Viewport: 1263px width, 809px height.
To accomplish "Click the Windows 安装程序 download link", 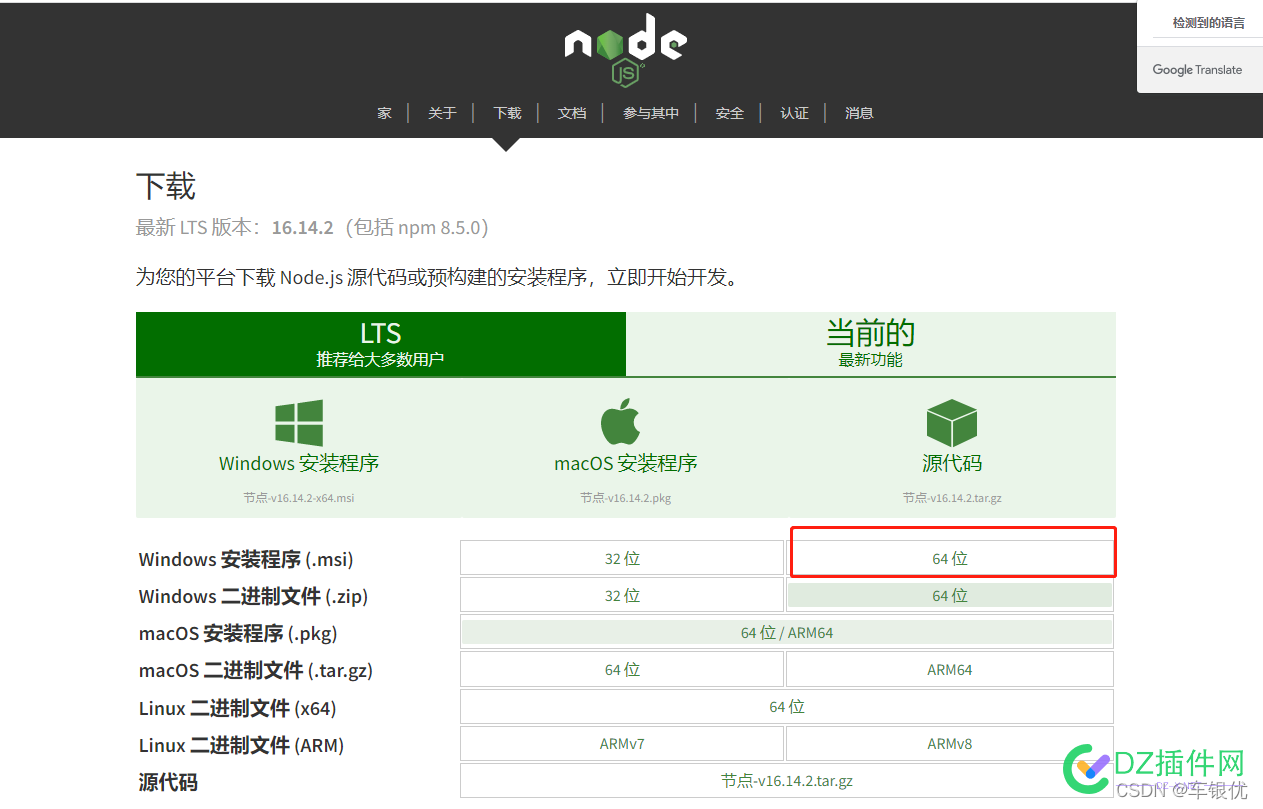I will [299, 463].
